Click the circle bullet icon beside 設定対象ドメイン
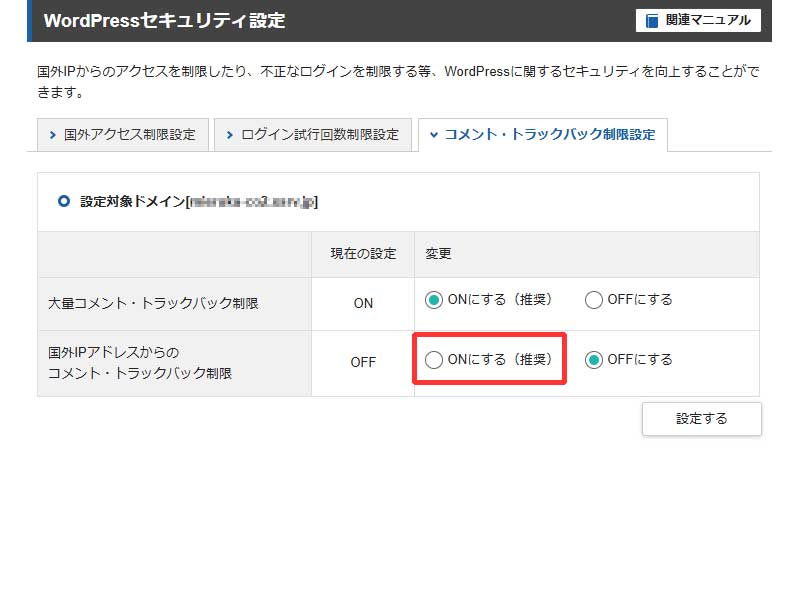This screenshot has width=800, height=600. pos(64,201)
